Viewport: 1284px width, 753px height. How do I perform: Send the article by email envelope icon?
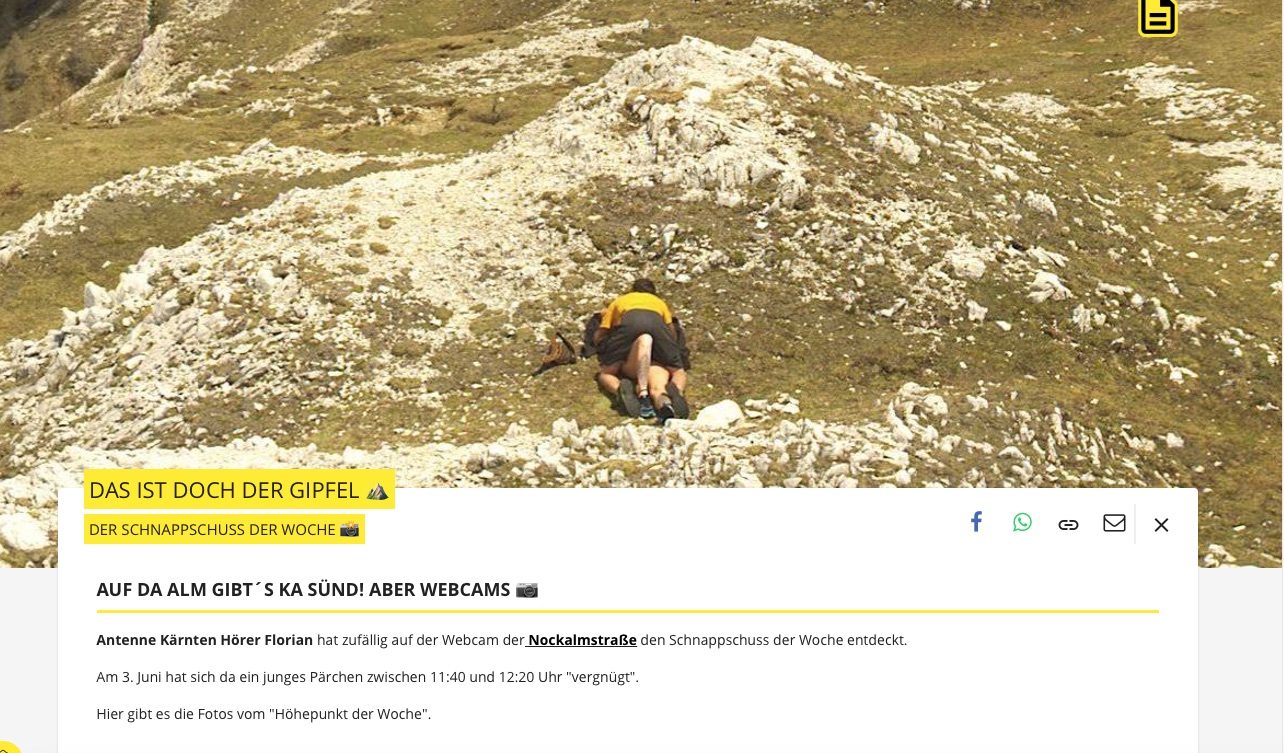coord(1114,522)
